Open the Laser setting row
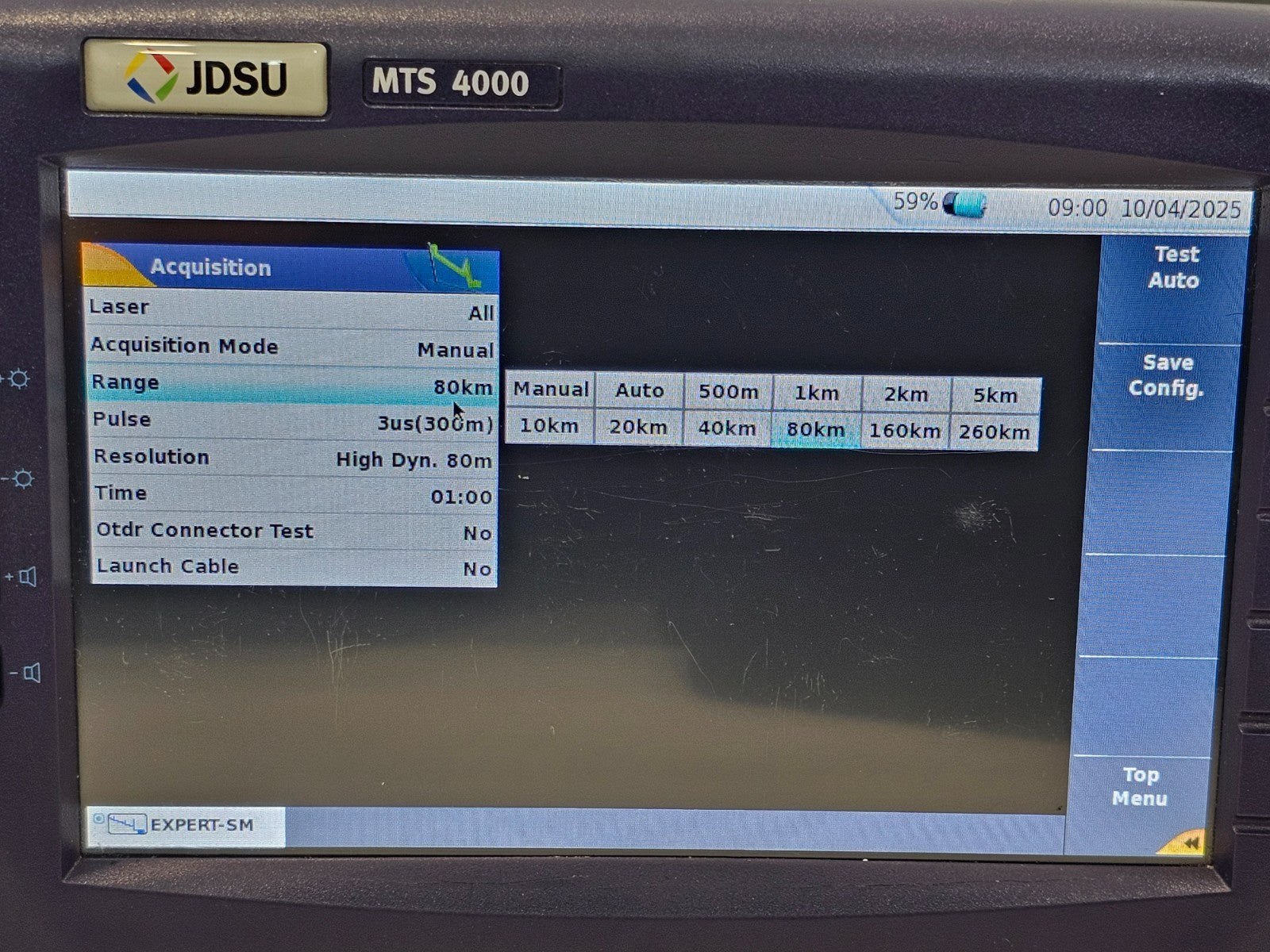The height and width of the screenshot is (952, 1270). coord(292,309)
